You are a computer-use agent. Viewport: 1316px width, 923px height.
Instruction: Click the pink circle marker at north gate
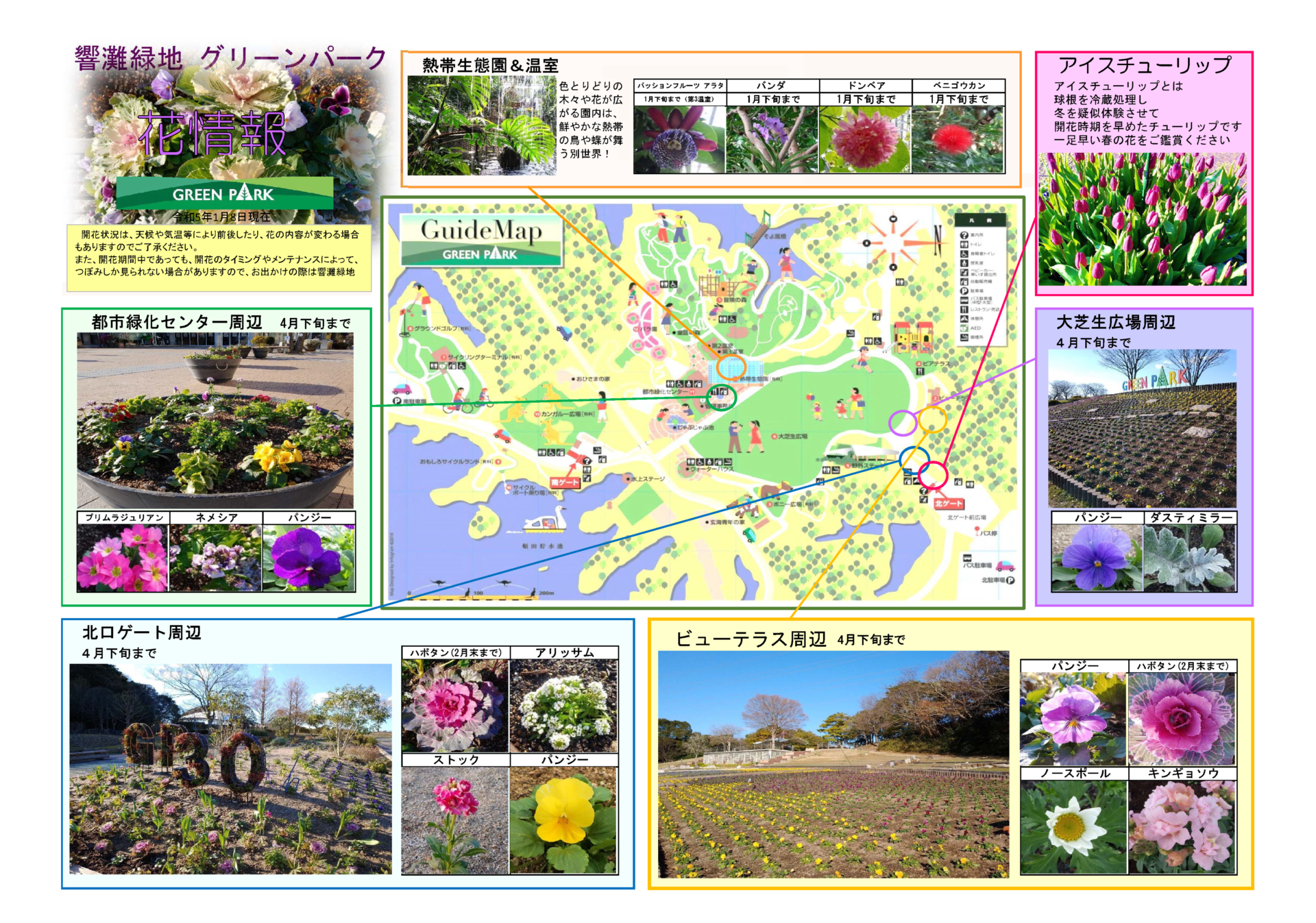click(x=932, y=475)
